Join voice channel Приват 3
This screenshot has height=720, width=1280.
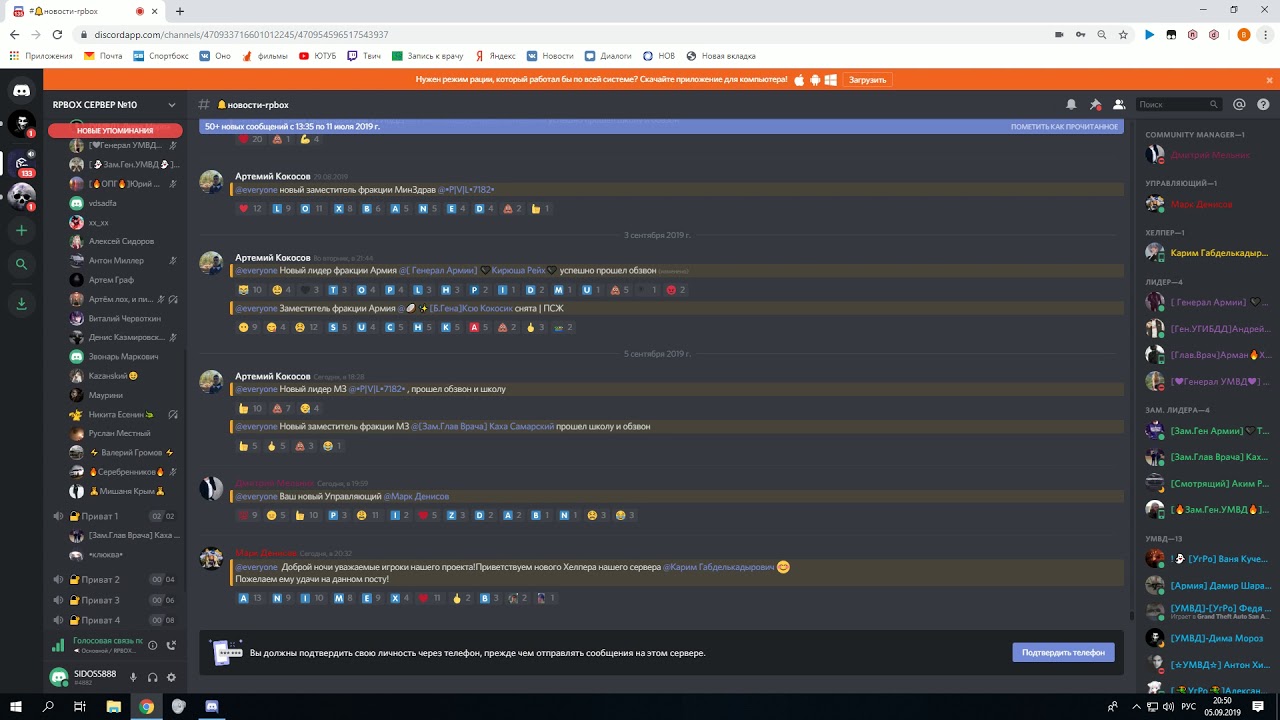(115, 600)
